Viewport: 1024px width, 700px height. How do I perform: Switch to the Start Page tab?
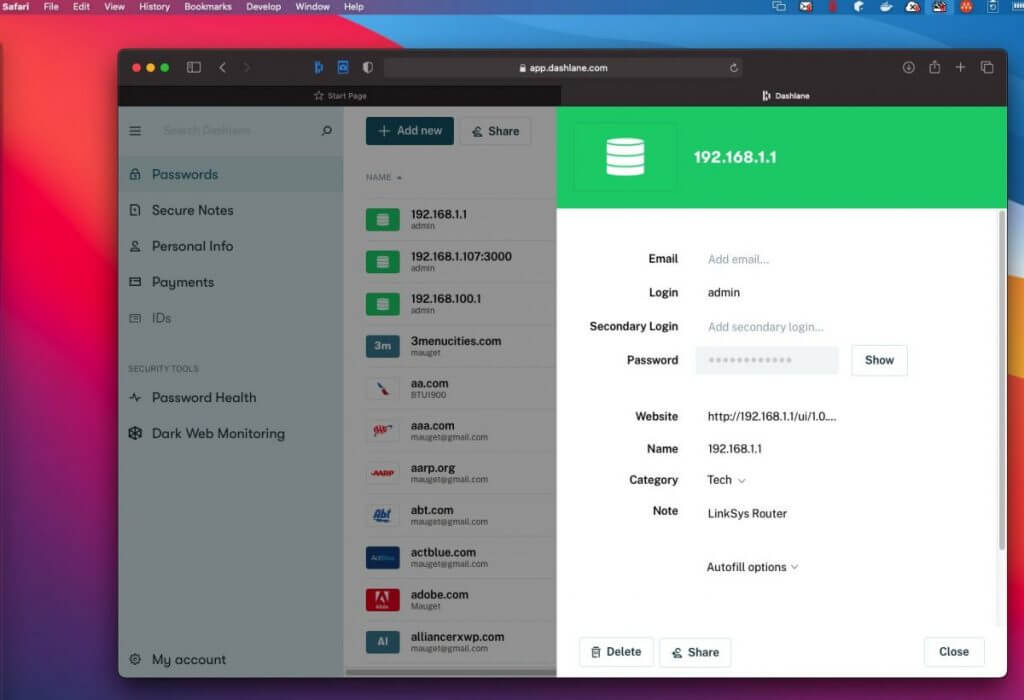[340, 96]
